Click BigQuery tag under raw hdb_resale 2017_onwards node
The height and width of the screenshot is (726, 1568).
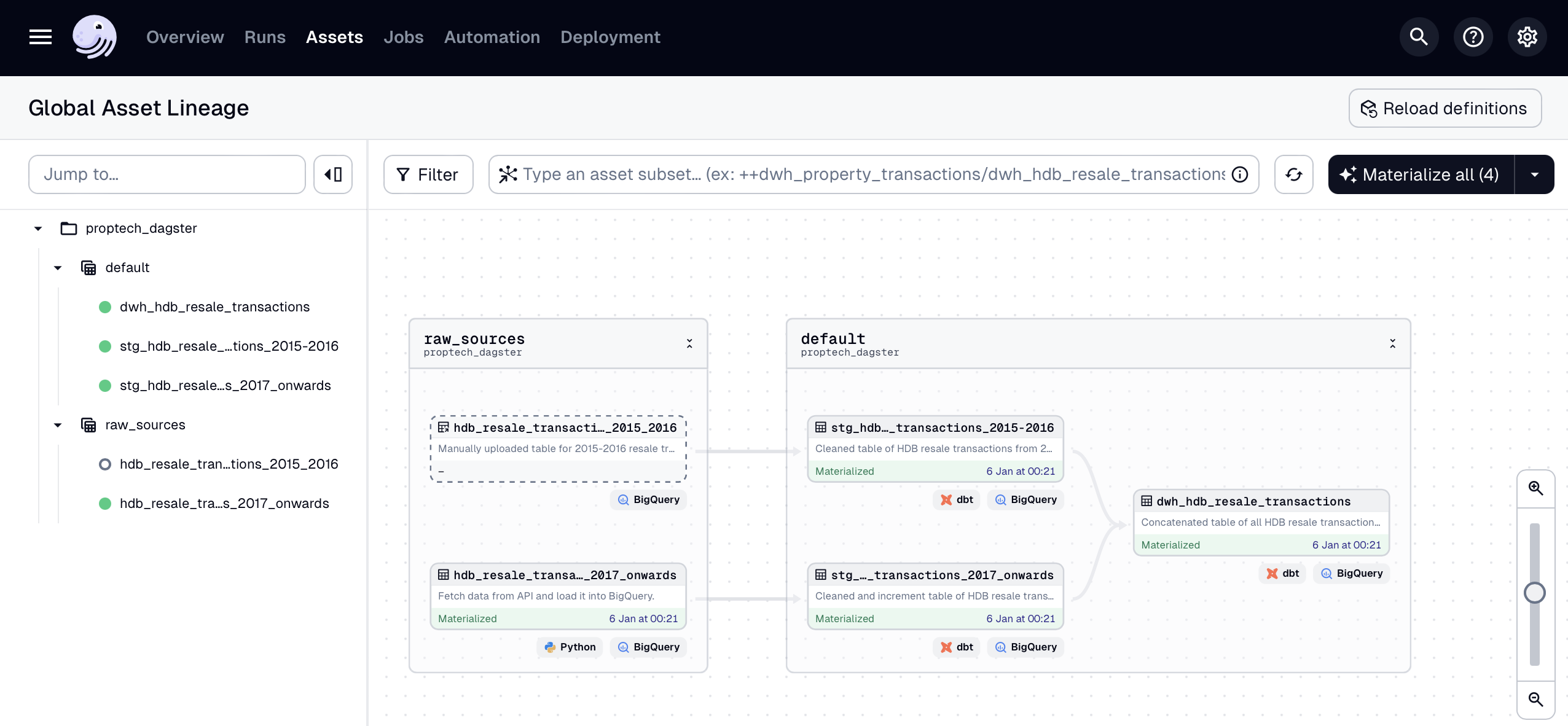pos(648,647)
